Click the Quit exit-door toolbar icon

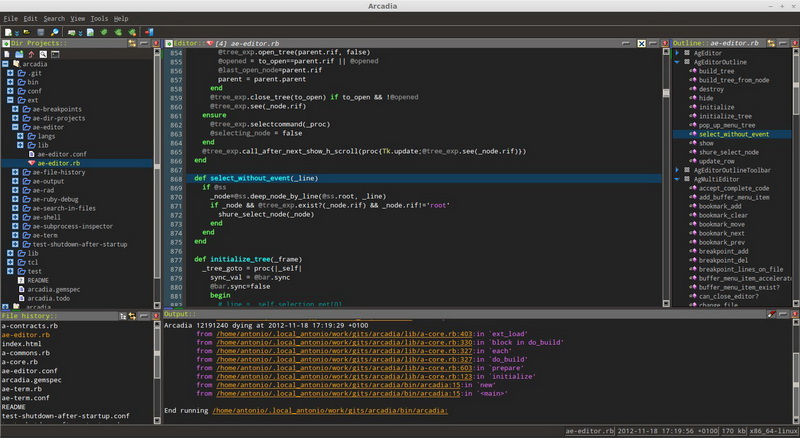click(149, 32)
